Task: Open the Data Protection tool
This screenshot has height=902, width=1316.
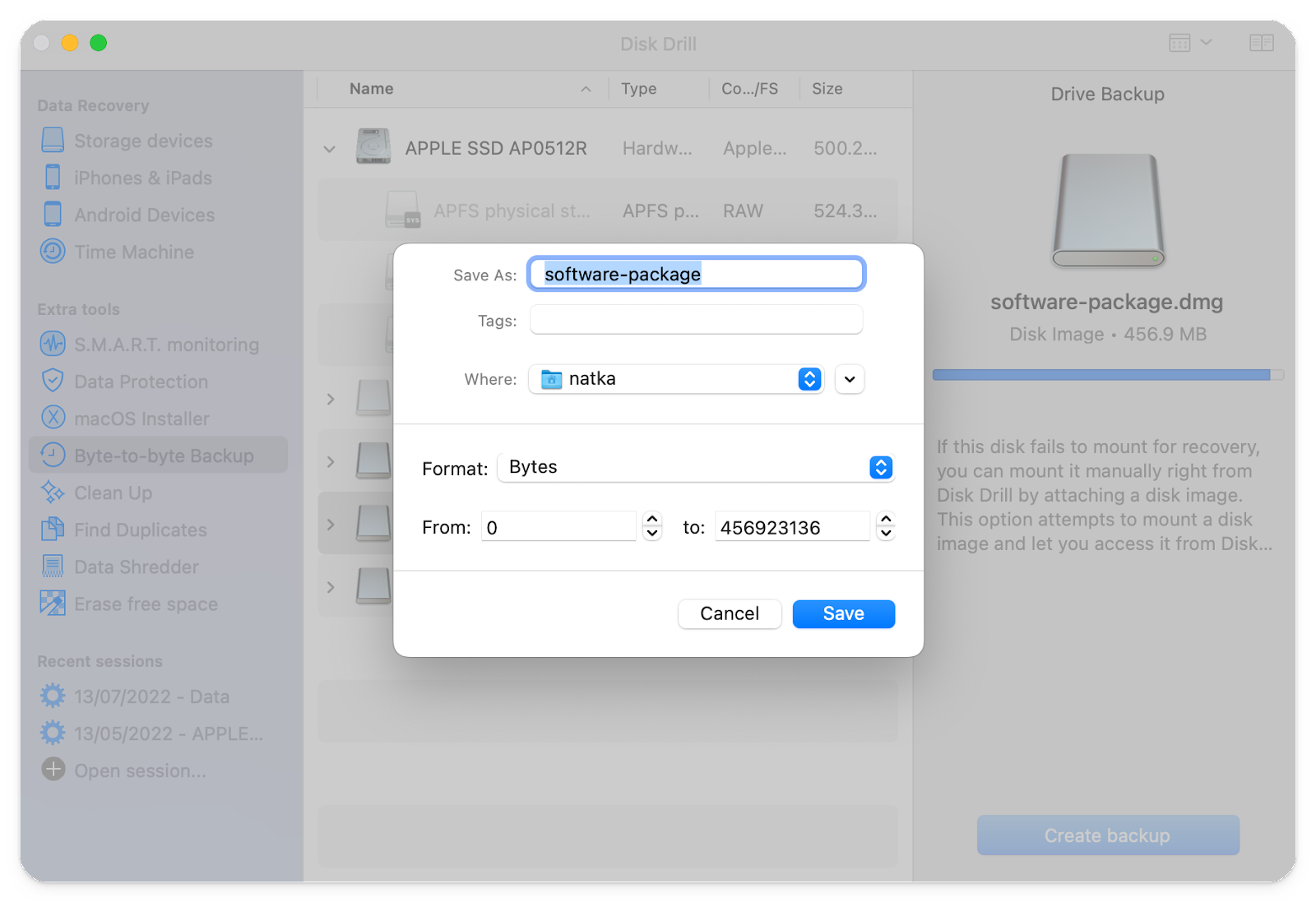Action: point(141,382)
